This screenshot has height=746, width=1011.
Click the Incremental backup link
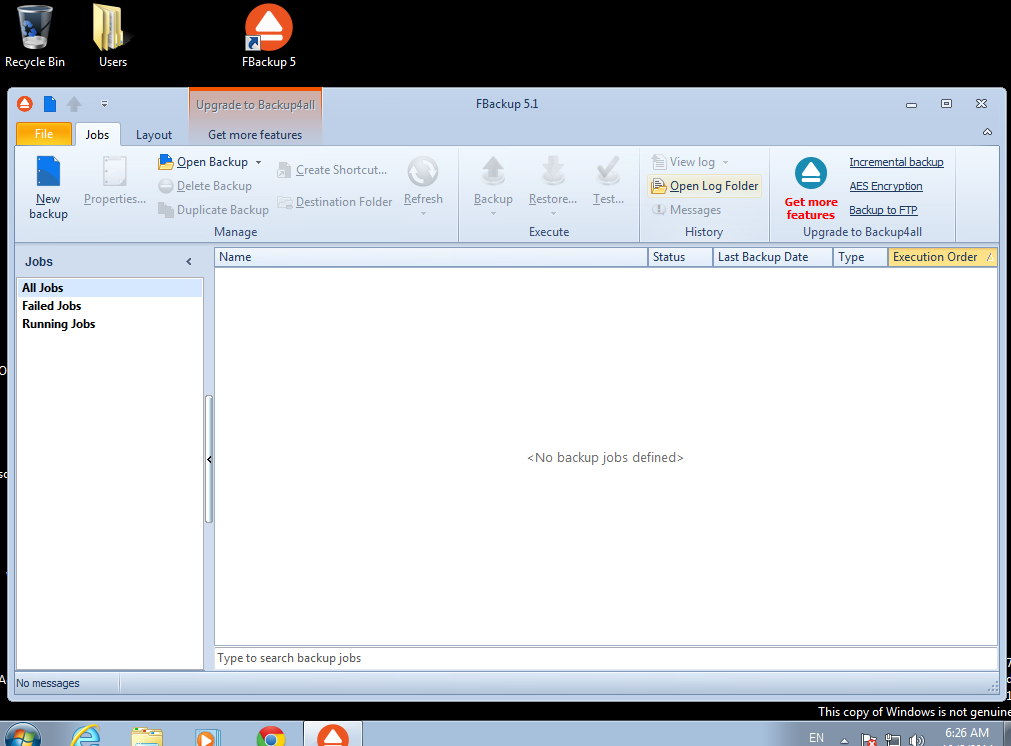[x=896, y=162]
